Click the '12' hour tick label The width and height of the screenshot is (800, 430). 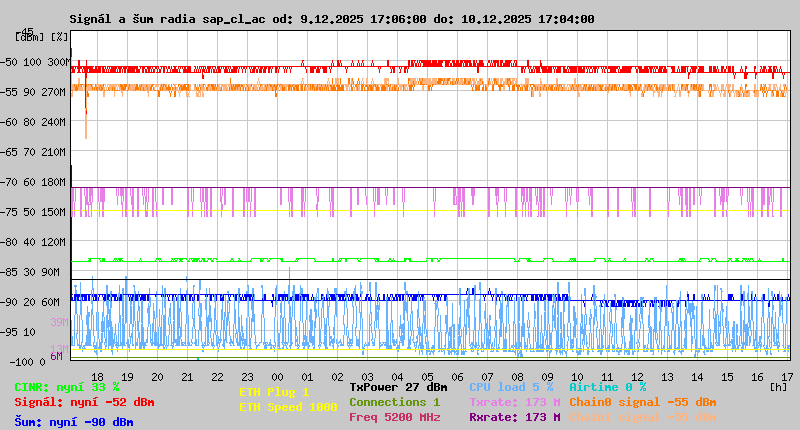[637, 377]
